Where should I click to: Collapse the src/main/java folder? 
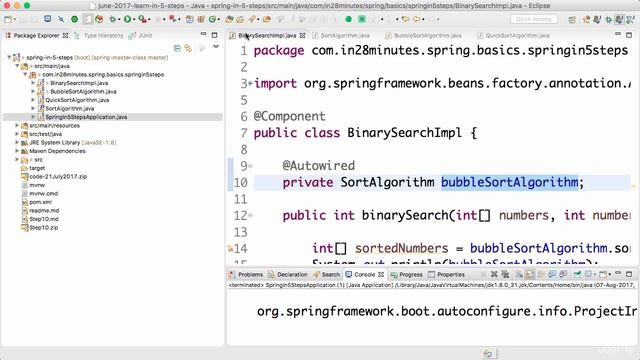pos(17,66)
